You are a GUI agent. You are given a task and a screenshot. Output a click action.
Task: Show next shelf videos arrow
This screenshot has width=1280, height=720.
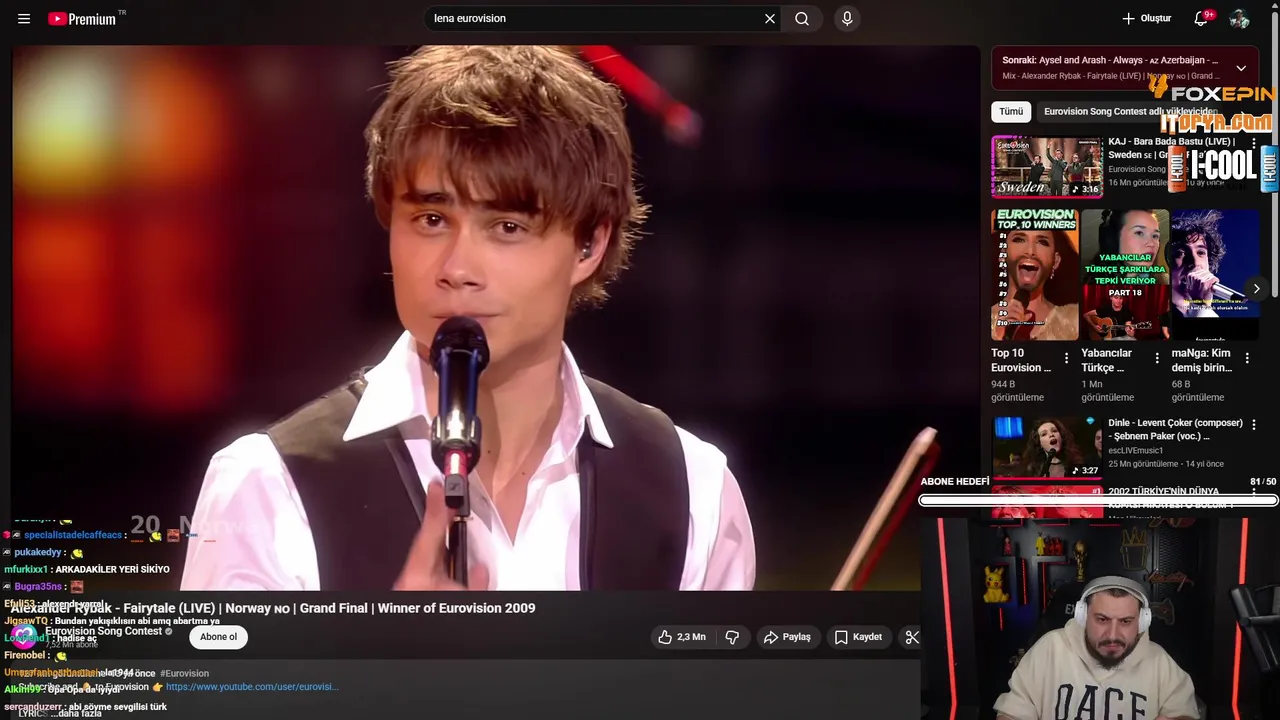[x=1257, y=289]
